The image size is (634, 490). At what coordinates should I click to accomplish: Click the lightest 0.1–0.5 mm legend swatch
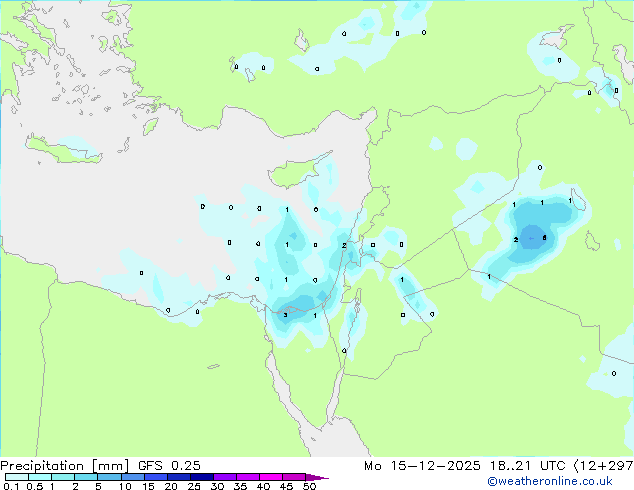[17, 477]
